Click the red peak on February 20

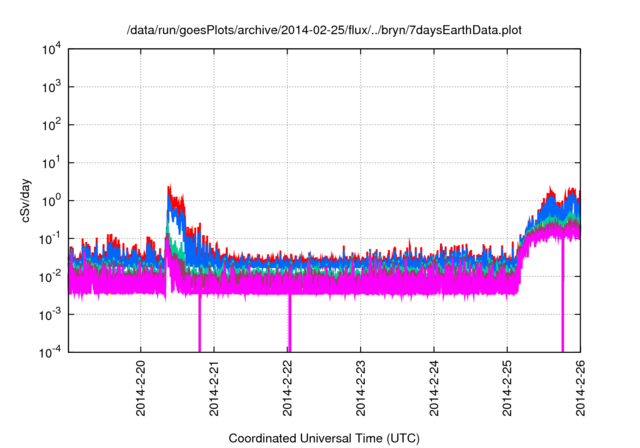pyautogui.click(x=169, y=189)
